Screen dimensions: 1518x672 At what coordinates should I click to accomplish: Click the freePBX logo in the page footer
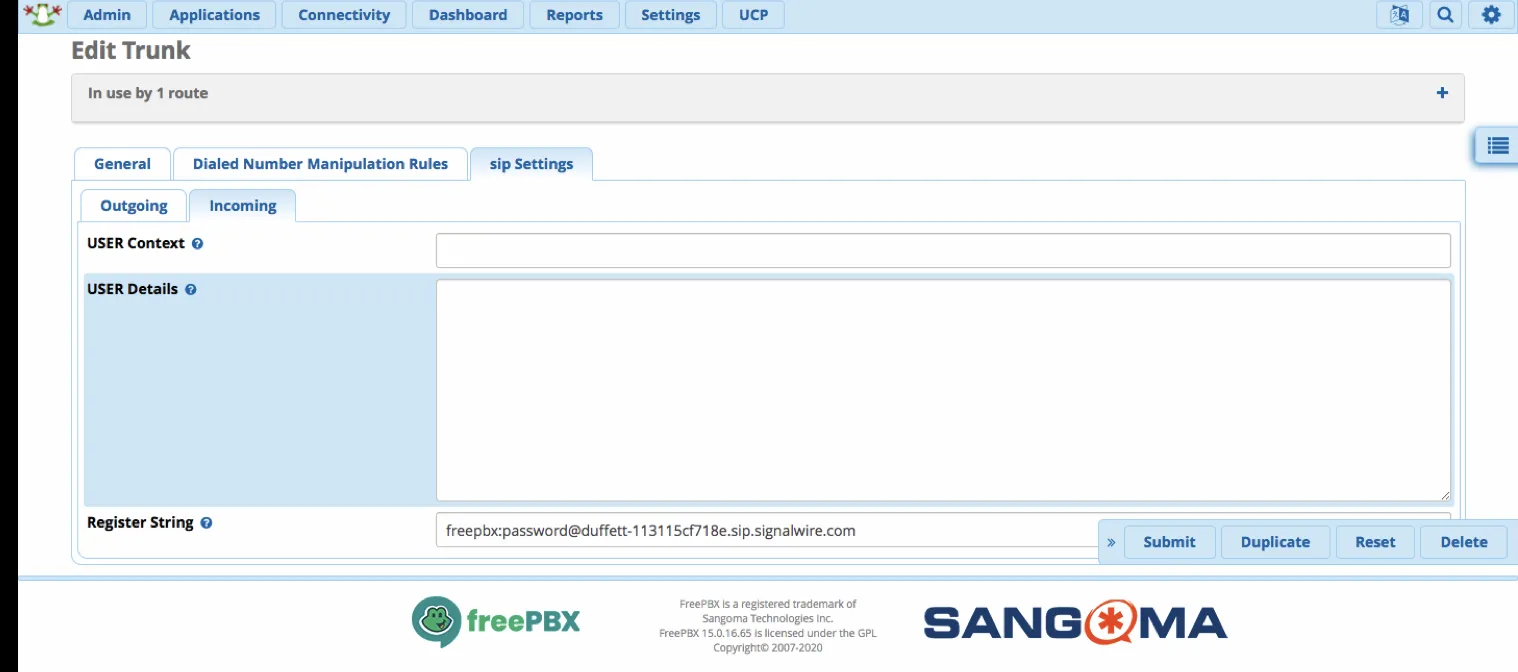coord(496,621)
